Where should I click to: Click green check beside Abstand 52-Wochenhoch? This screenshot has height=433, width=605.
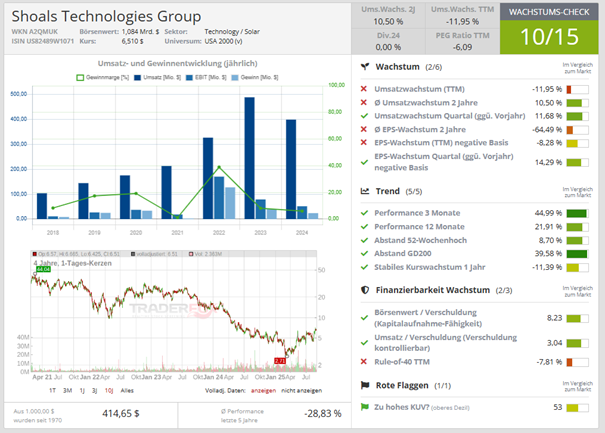(x=364, y=240)
